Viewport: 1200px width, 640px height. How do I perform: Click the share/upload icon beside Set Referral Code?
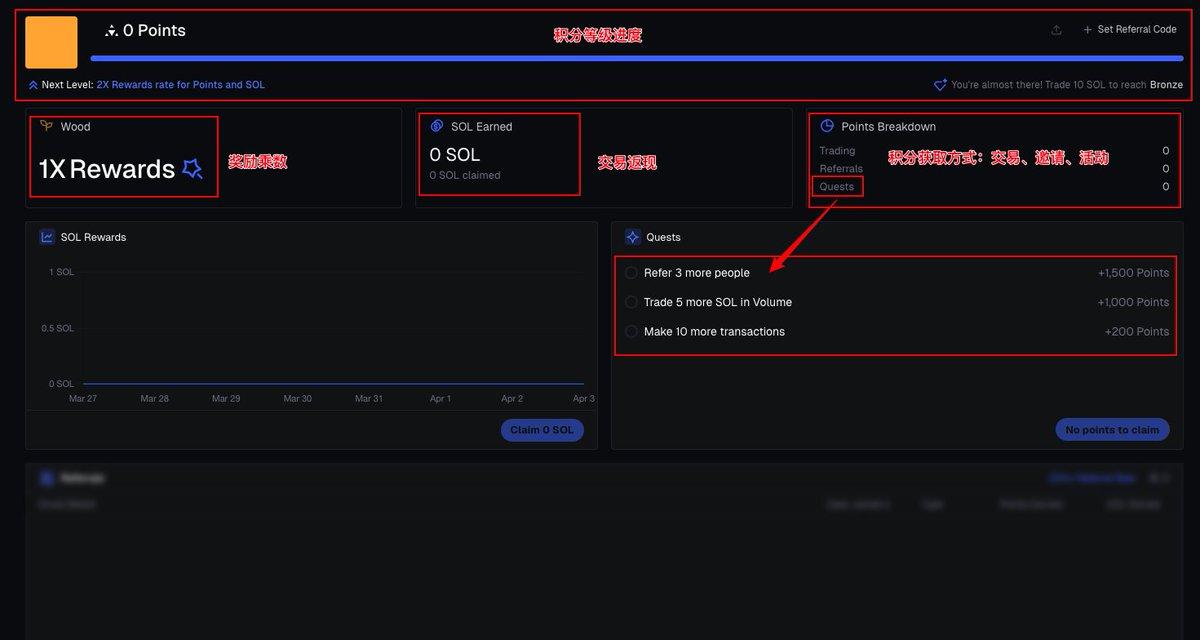(x=1056, y=30)
